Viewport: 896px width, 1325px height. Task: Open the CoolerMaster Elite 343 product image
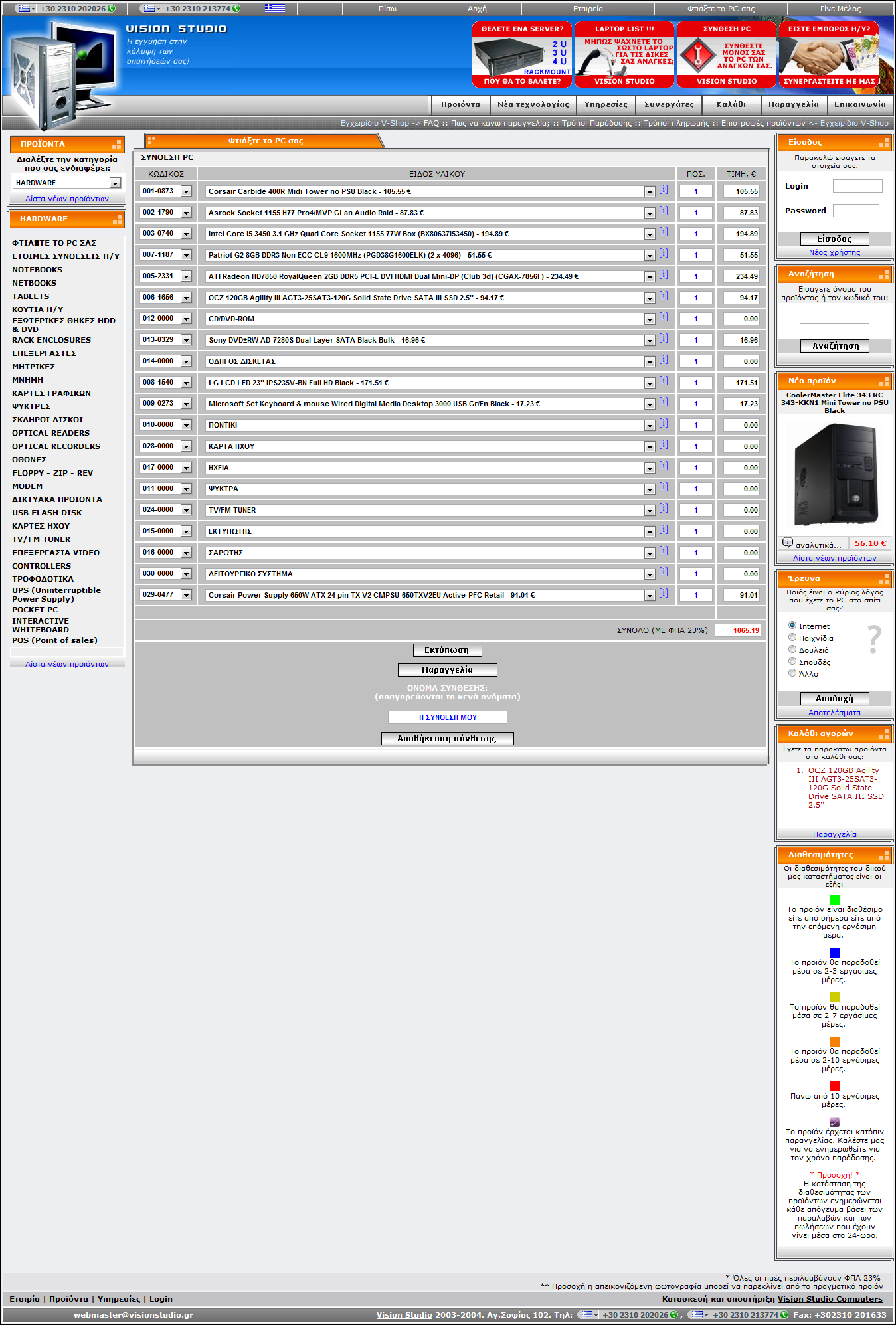coord(835,476)
